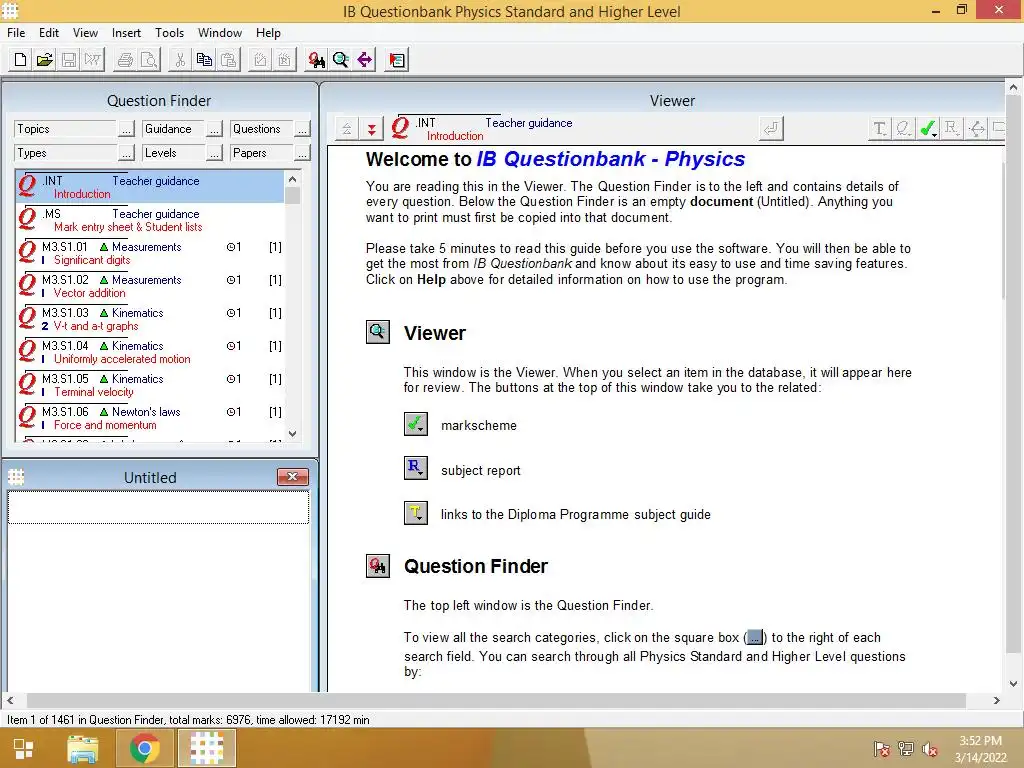Open Google Chrome from the taskbar
1024x768 pixels.
pyautogui.click(x=144, y=748)
